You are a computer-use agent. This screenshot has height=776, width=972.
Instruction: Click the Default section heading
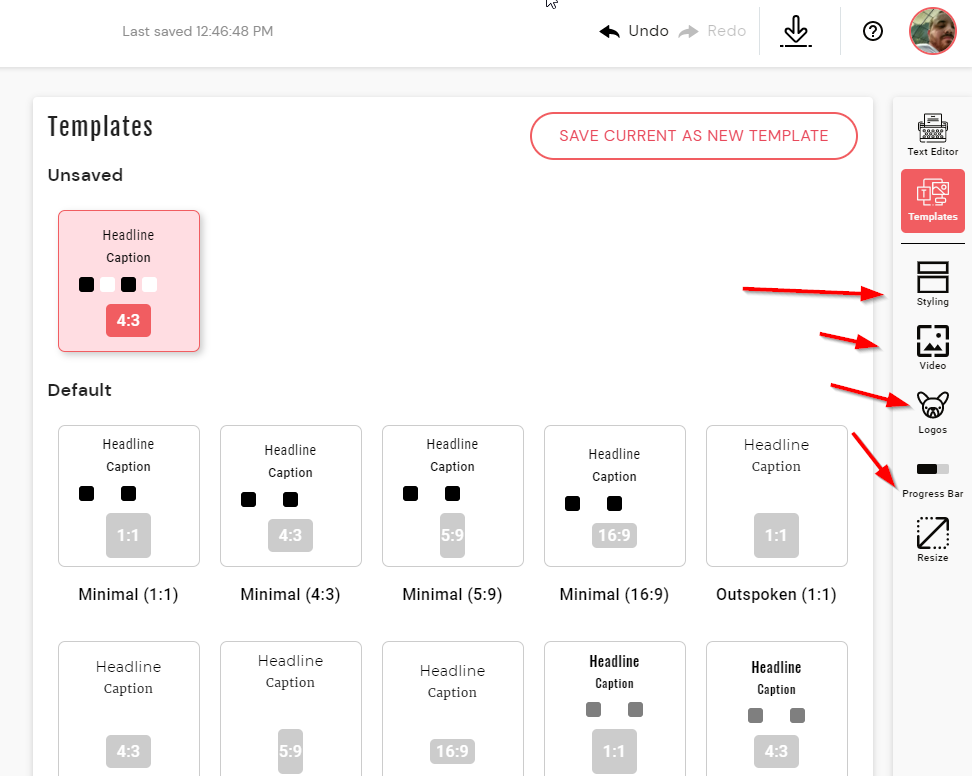(79, 390)
